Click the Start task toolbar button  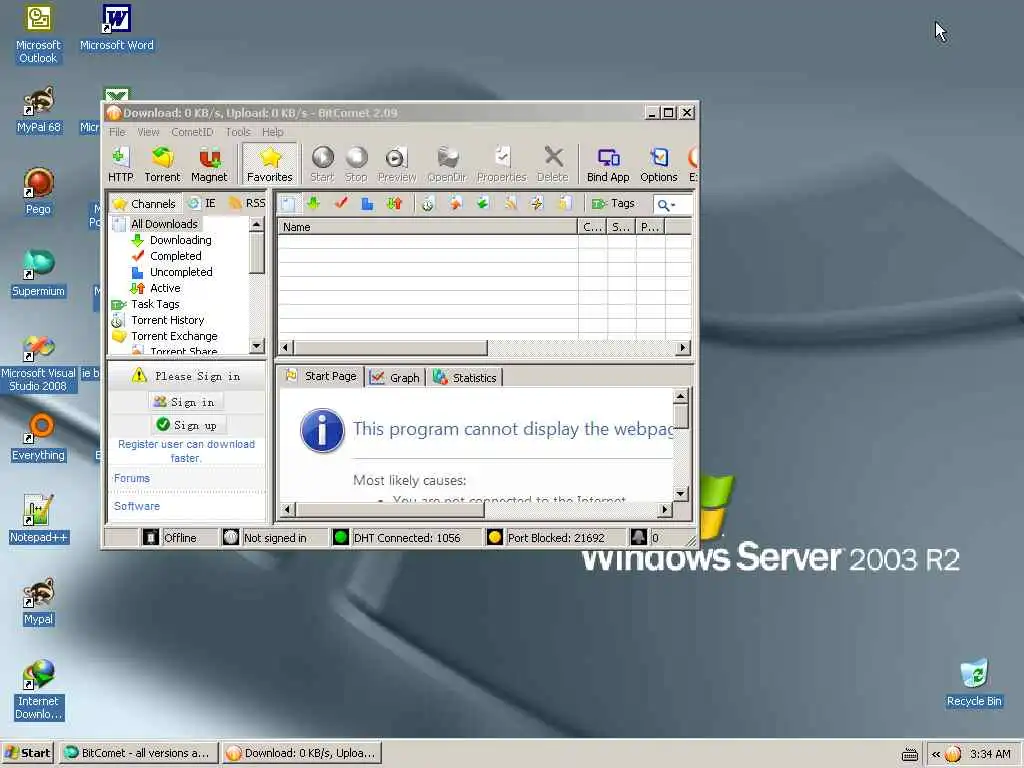pos(322,164)
